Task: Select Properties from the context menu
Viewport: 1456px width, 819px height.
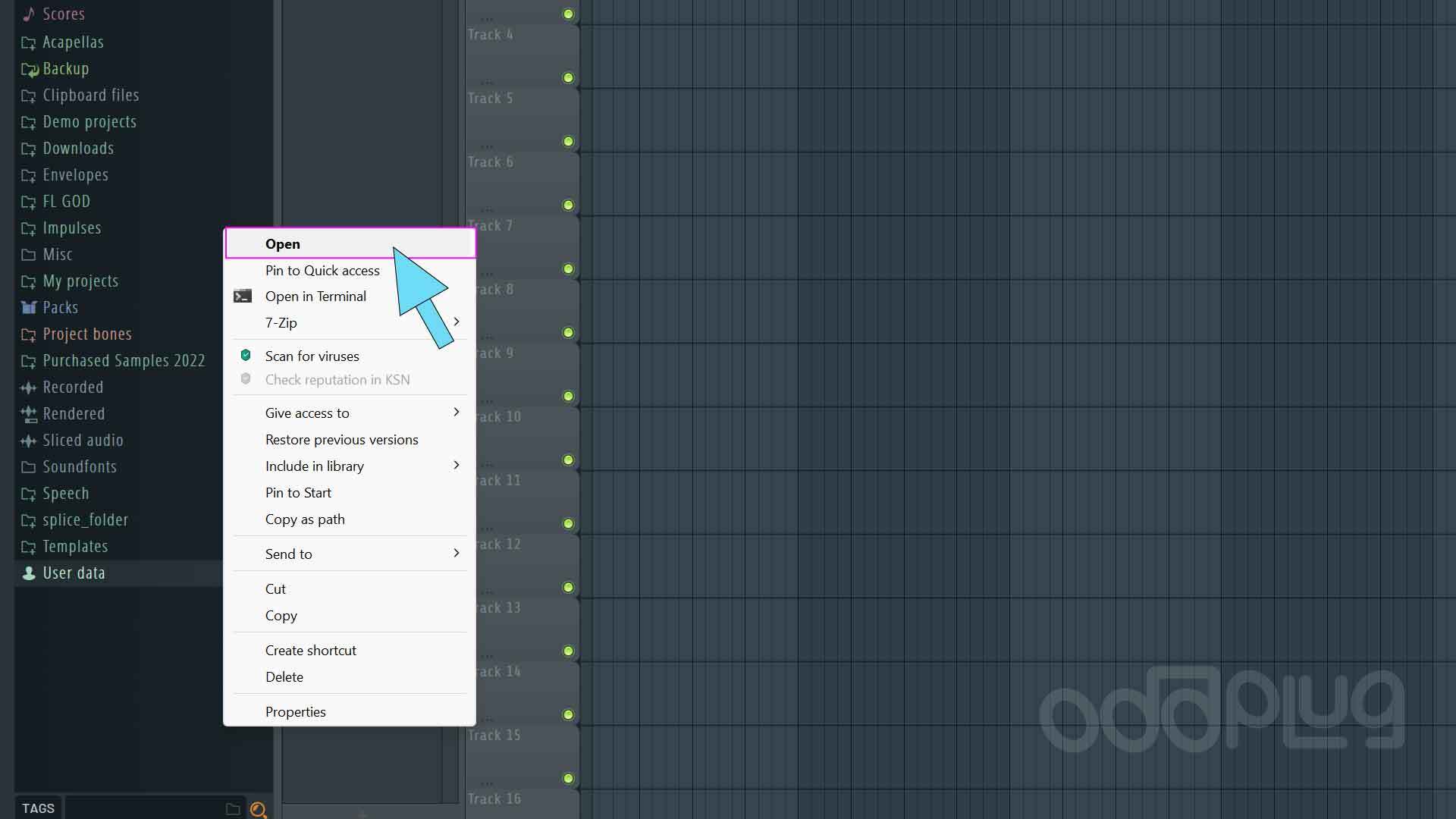Action: coord(295,712)
